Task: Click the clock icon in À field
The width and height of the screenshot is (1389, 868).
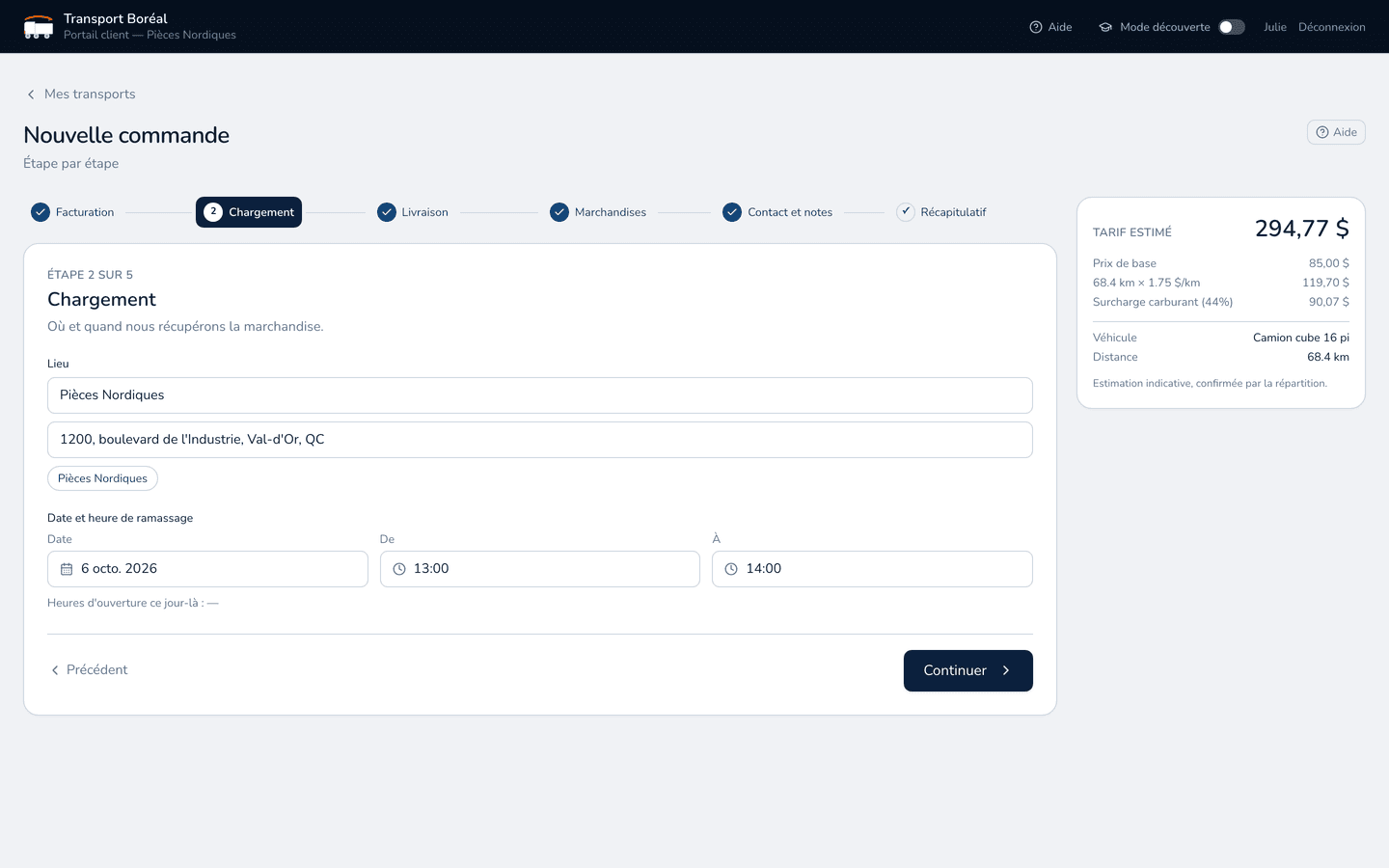Action: point(731,569)
